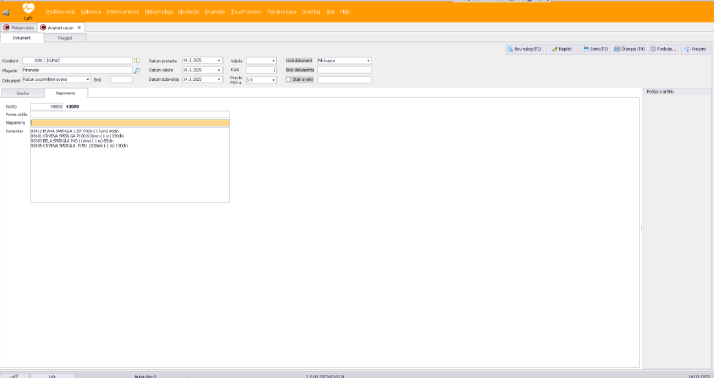Expand the Dokument type dropdown
The height and width of the screenshot is (381, 714).
[x=88, y=80]
